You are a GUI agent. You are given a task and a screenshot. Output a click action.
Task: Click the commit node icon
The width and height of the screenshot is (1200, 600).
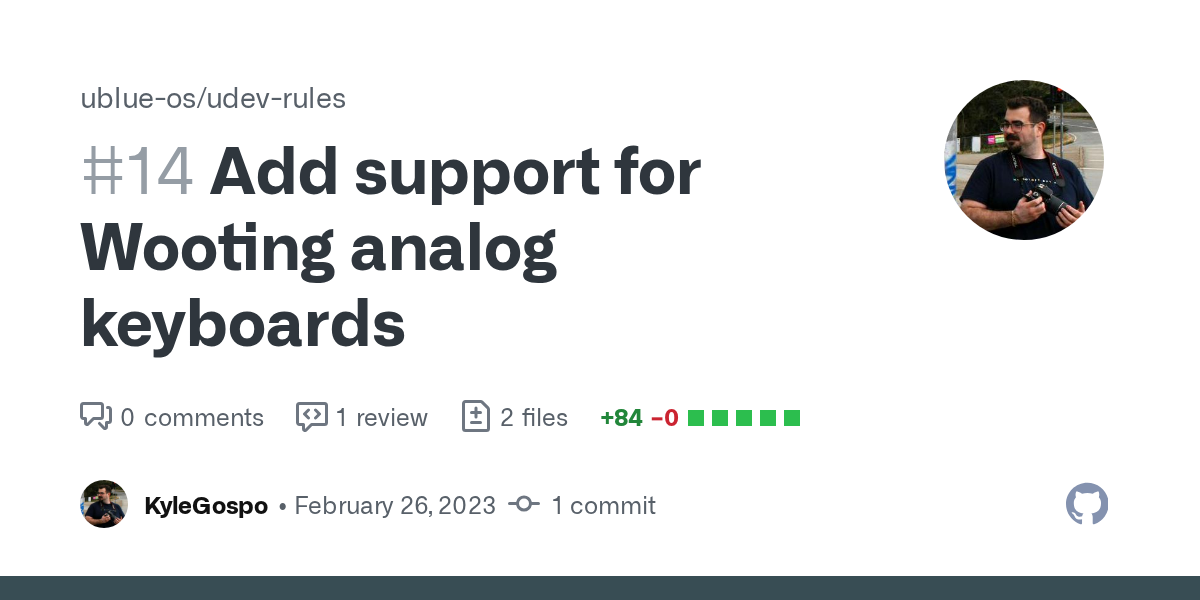pos(524,505)
